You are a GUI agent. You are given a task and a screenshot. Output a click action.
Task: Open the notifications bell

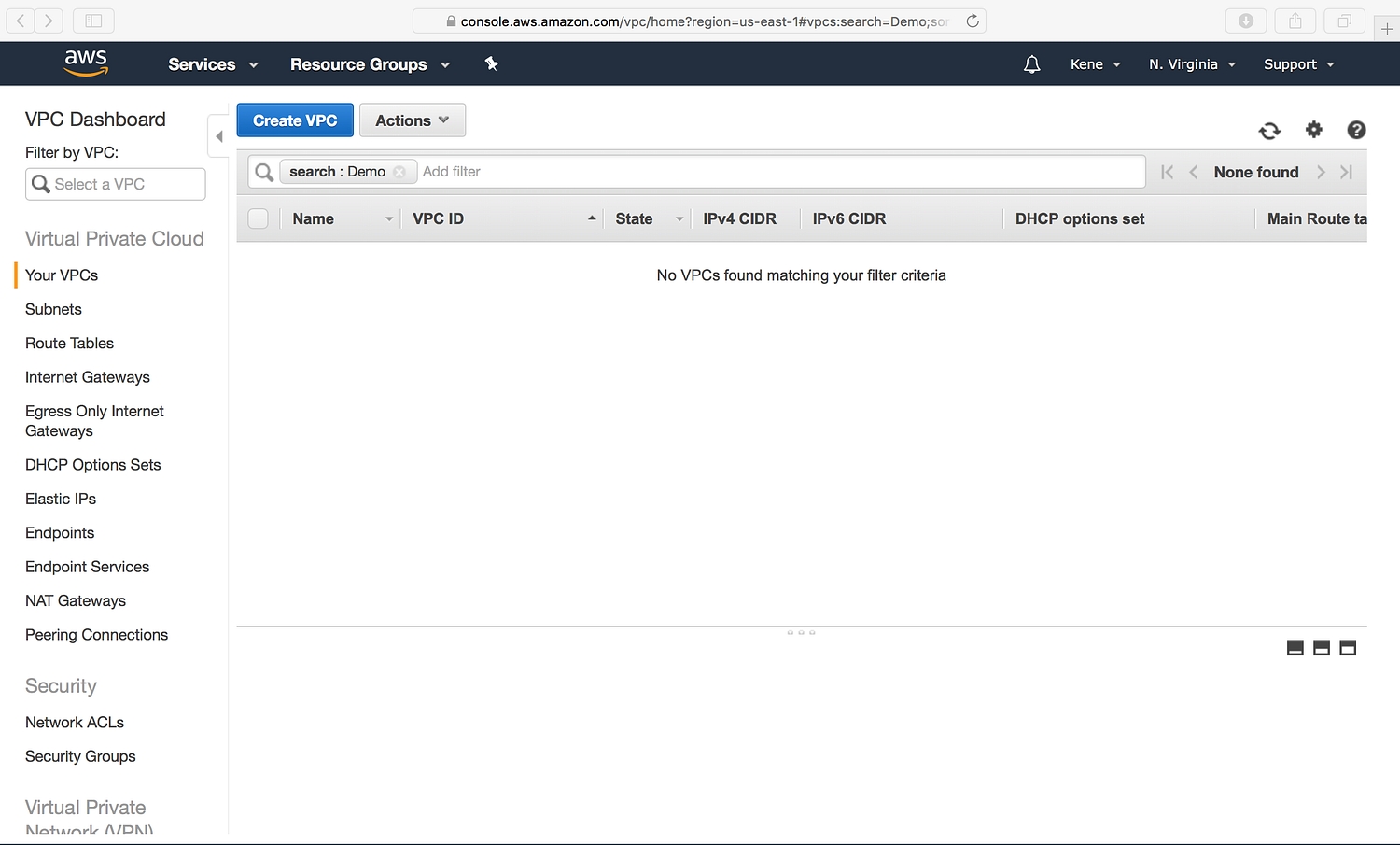point(1031,64)
